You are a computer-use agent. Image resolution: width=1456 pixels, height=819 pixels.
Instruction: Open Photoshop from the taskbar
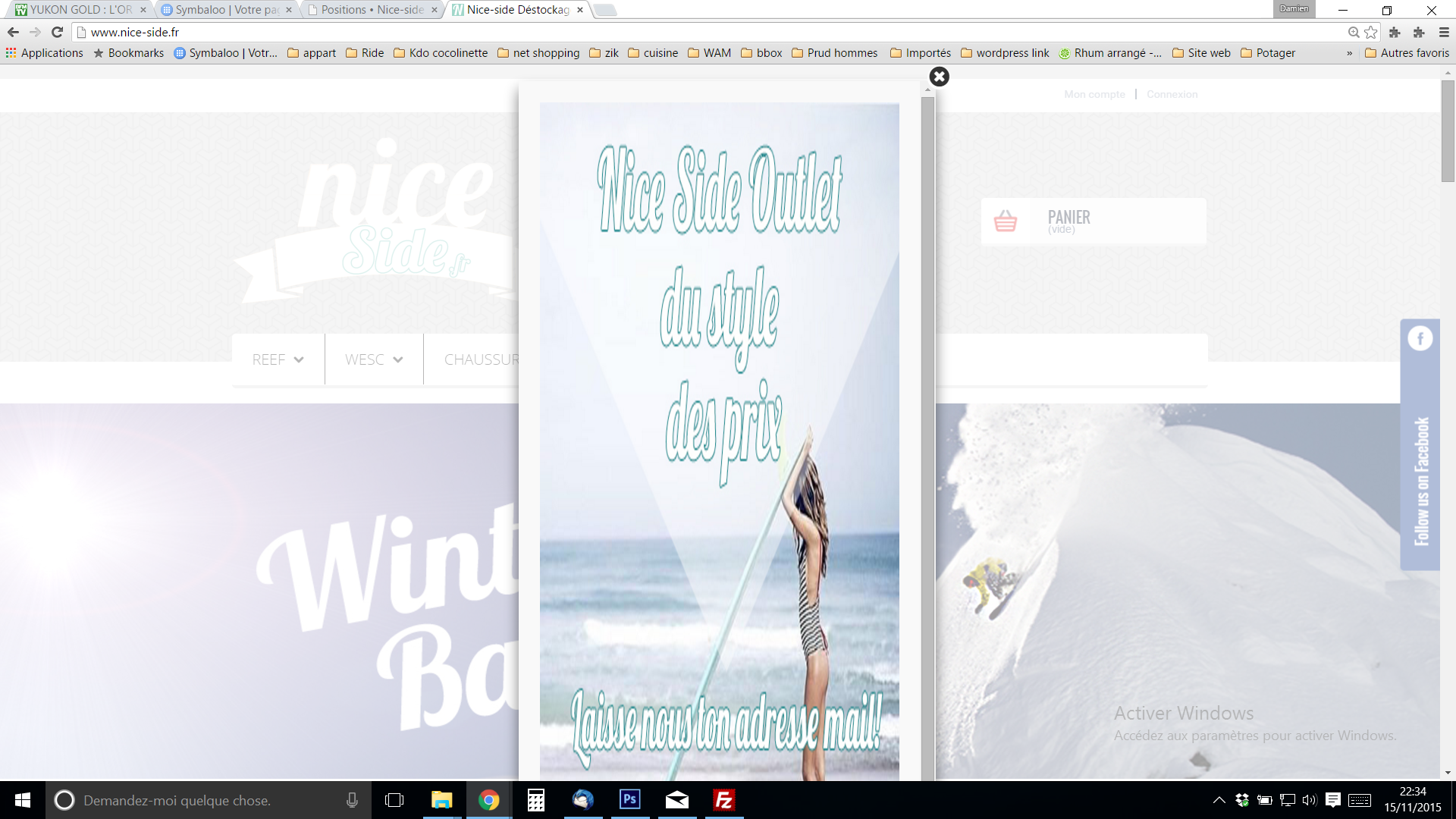(630, 800)
